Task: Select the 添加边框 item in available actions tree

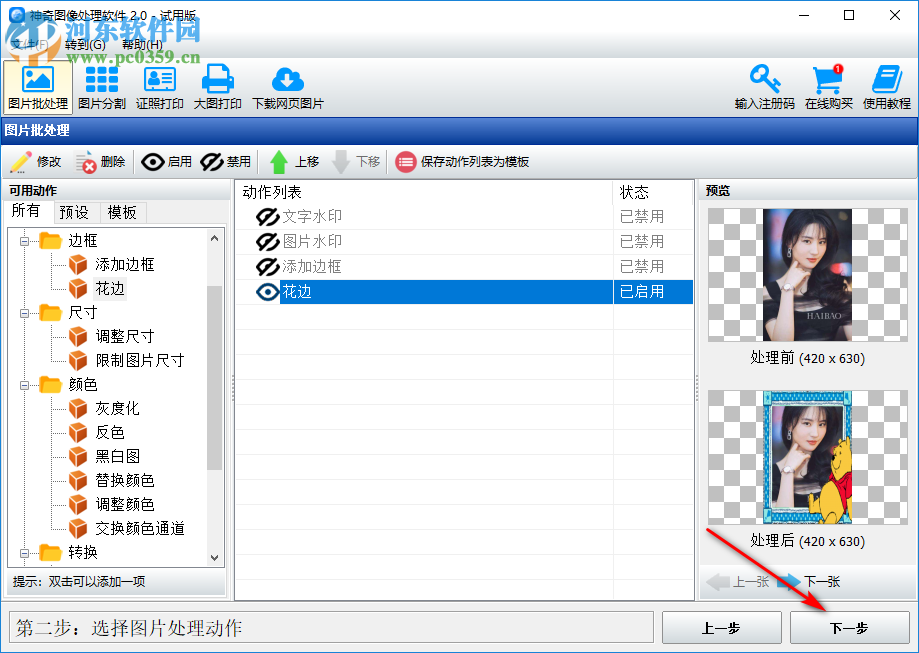Action: [124, 264]
